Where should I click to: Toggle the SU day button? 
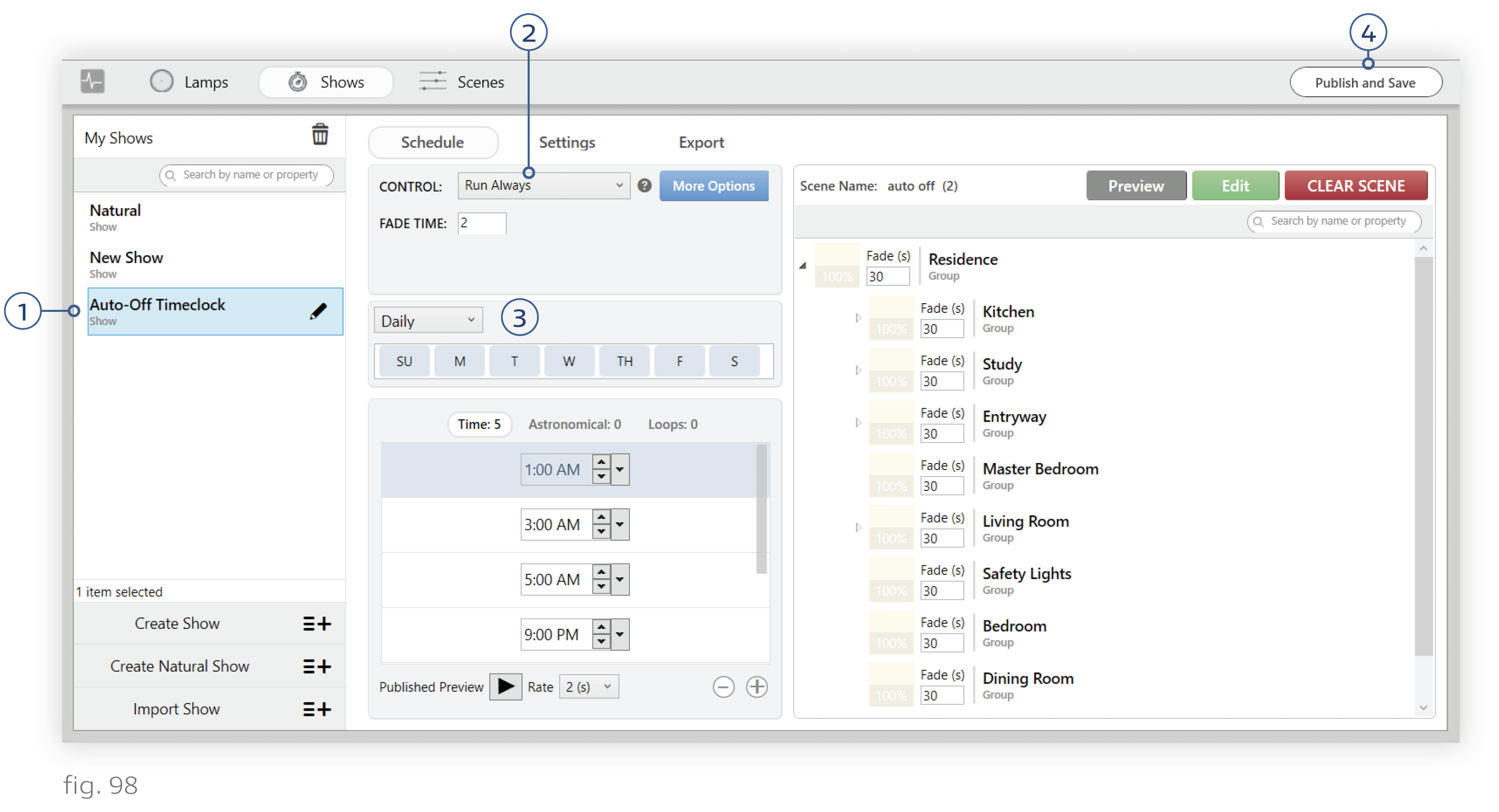[404, 361]
